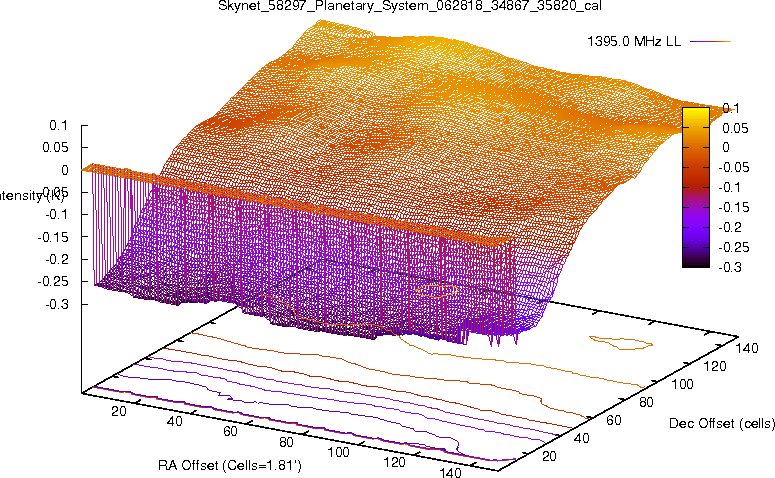Click the 0.05 label on the color bar

click(x=735, y=129)
